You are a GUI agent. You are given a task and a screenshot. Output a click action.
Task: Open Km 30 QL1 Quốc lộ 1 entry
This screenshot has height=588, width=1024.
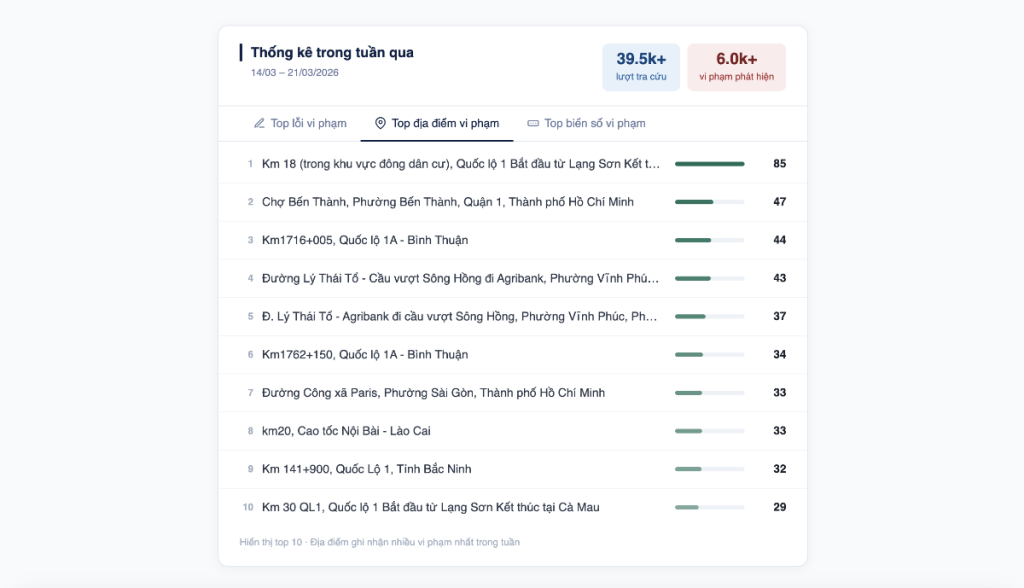pyautogui.click(x=430, y=507)
